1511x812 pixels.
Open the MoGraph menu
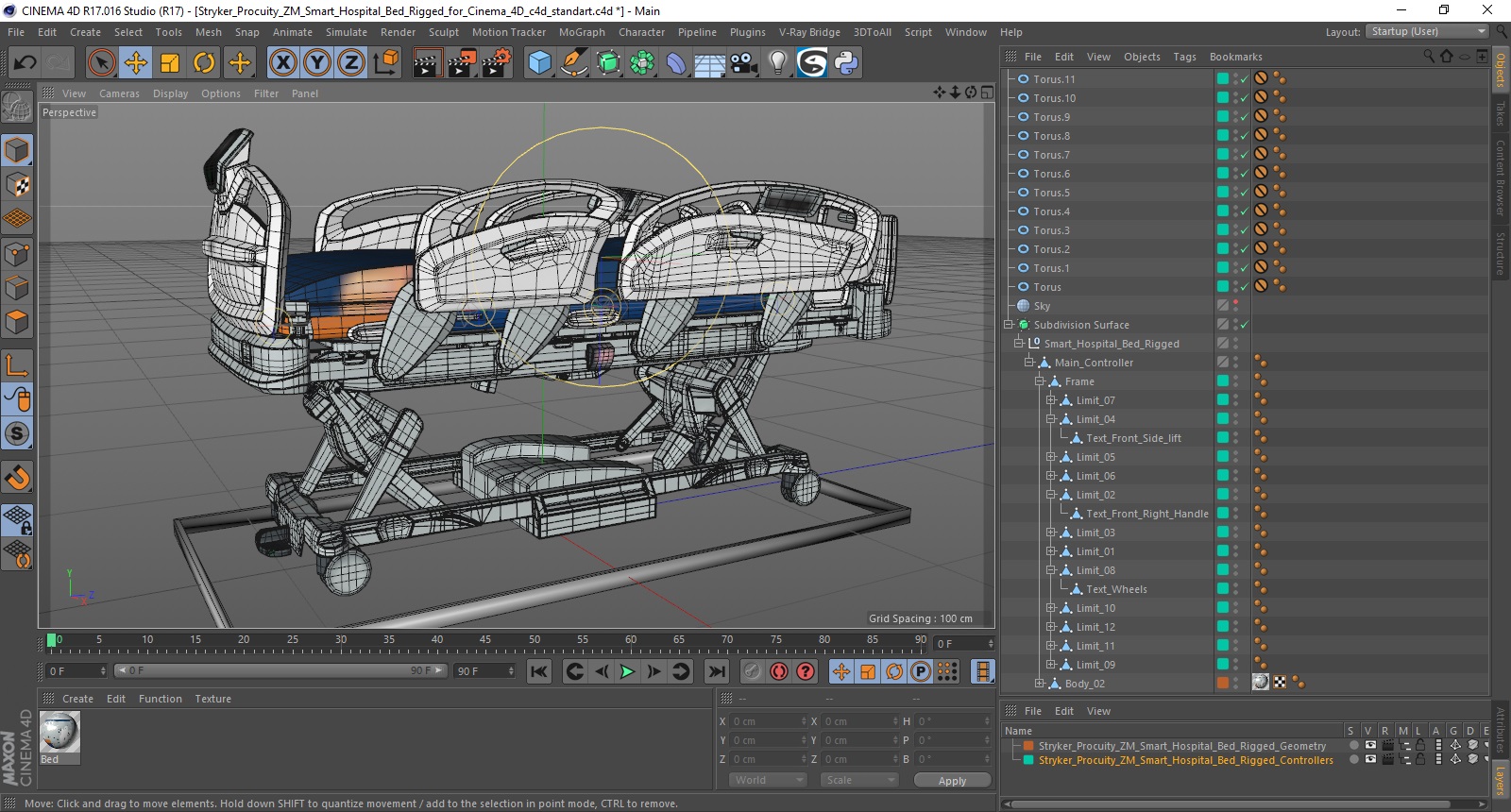[x=582, y=32]
